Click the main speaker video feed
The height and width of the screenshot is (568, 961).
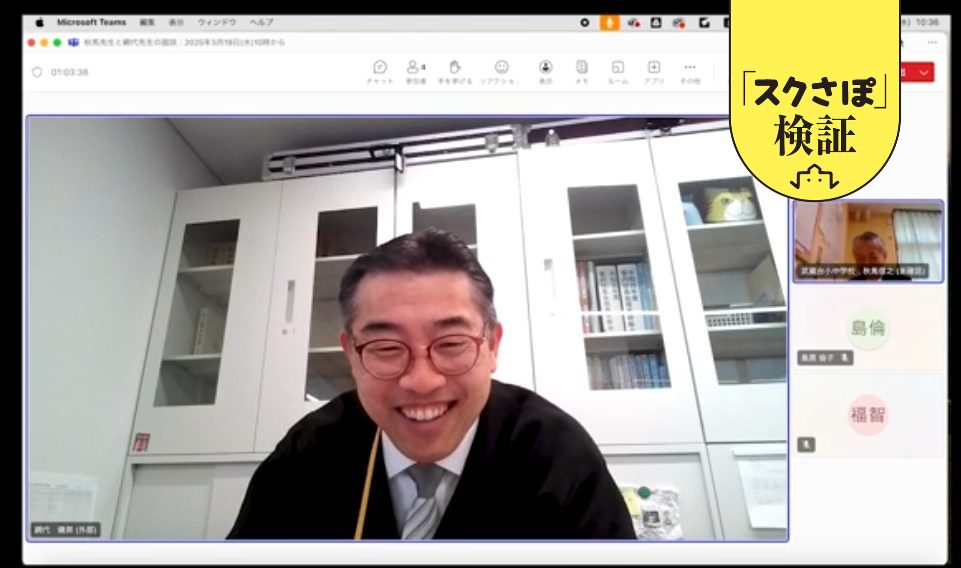[x=407, y=328]
